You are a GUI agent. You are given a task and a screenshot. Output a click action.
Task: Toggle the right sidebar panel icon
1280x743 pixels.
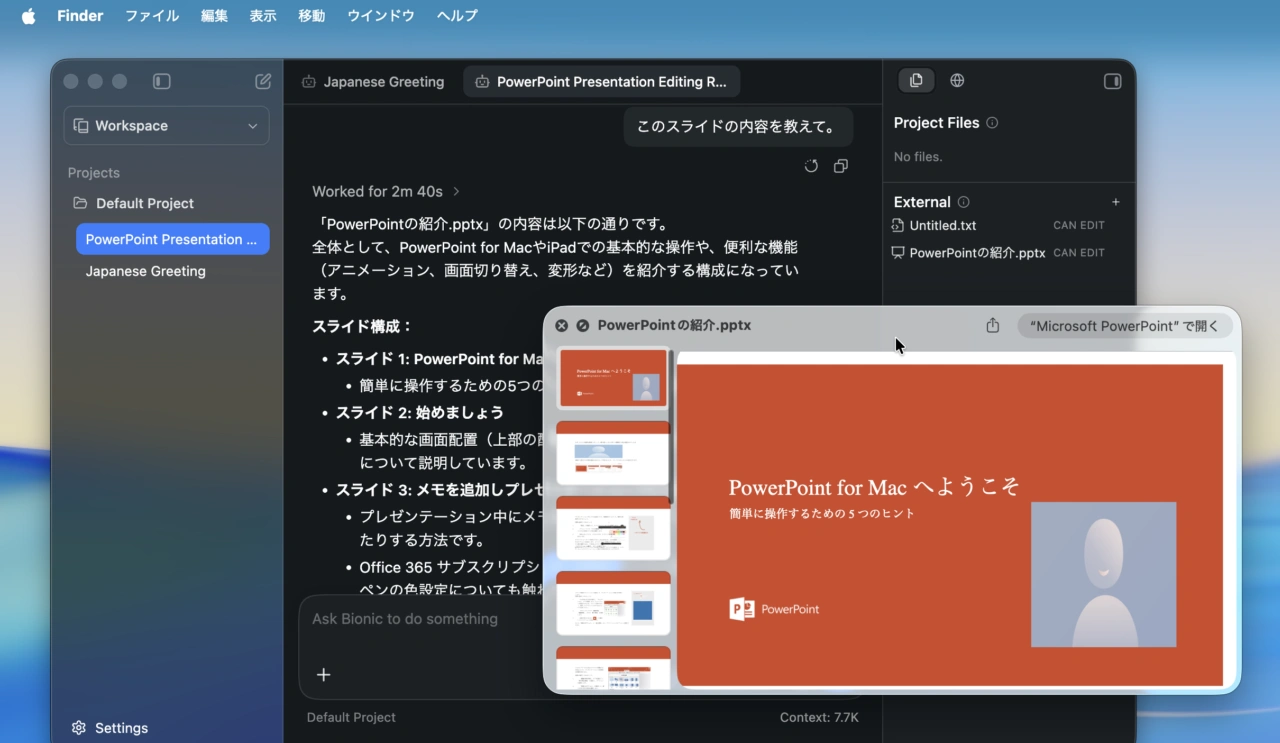tap(1112, 81)
